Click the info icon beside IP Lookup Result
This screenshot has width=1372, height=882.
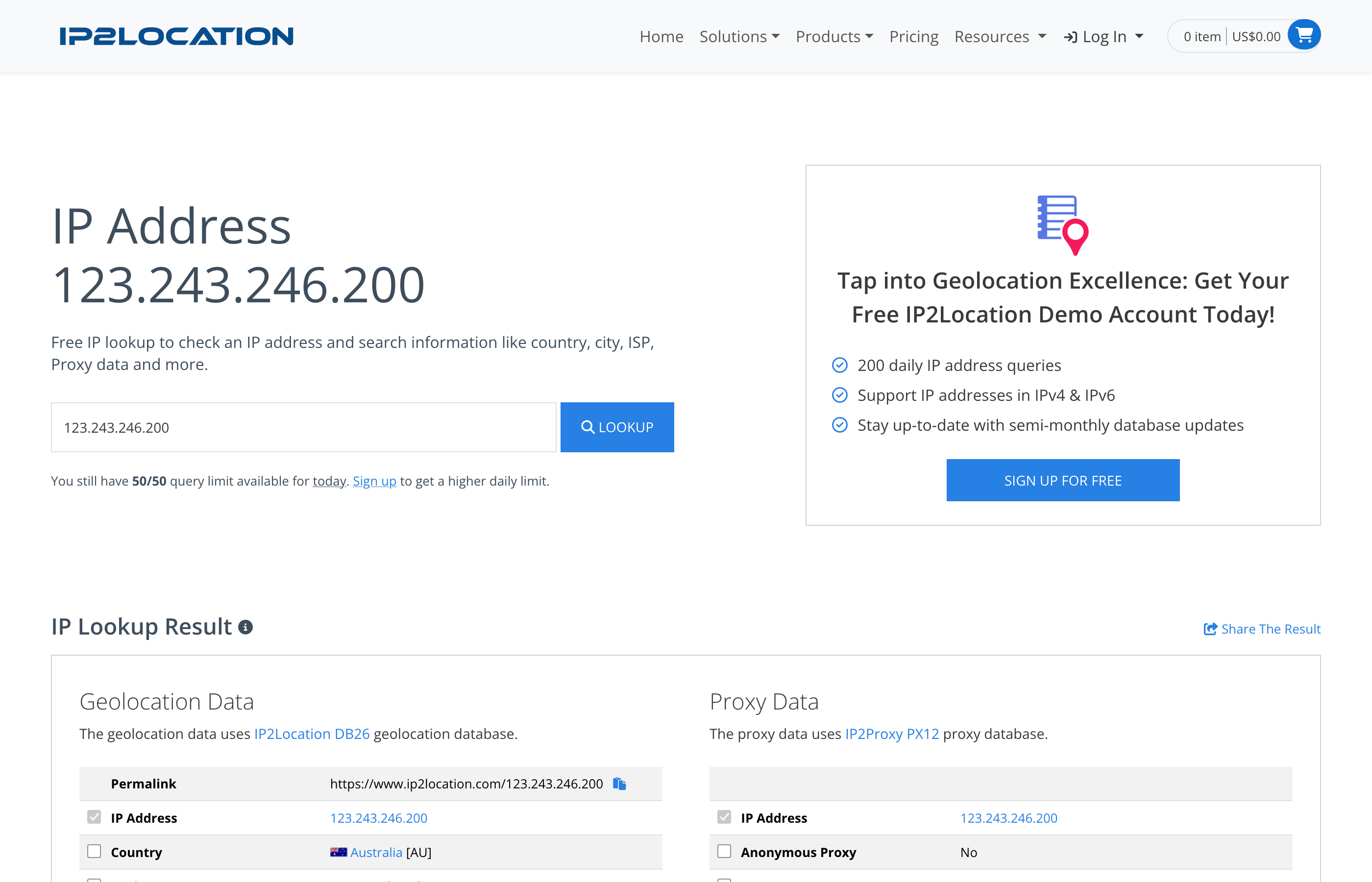[245, 628]
